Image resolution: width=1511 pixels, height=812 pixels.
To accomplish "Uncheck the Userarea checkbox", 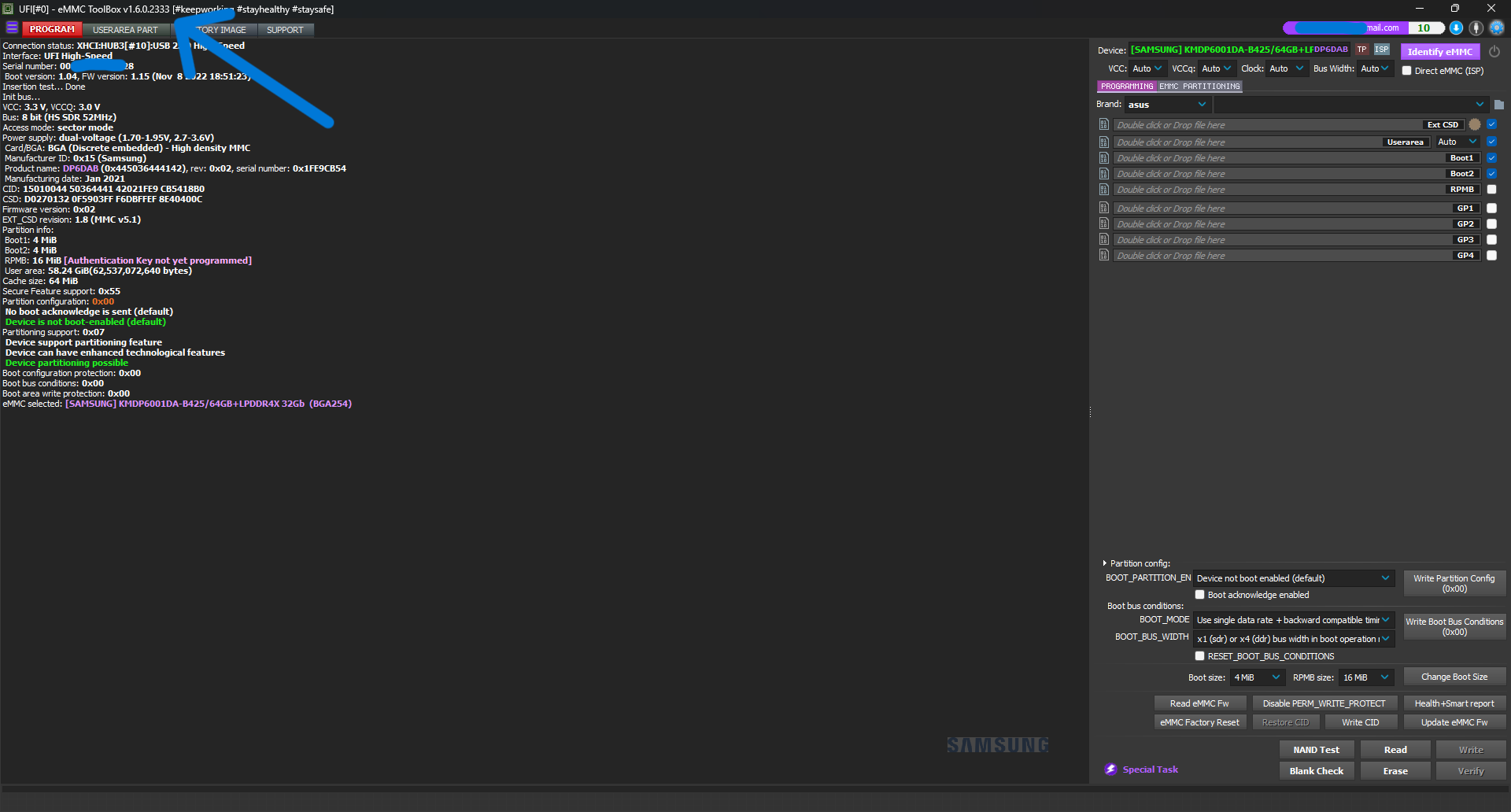I will 1491,142.
